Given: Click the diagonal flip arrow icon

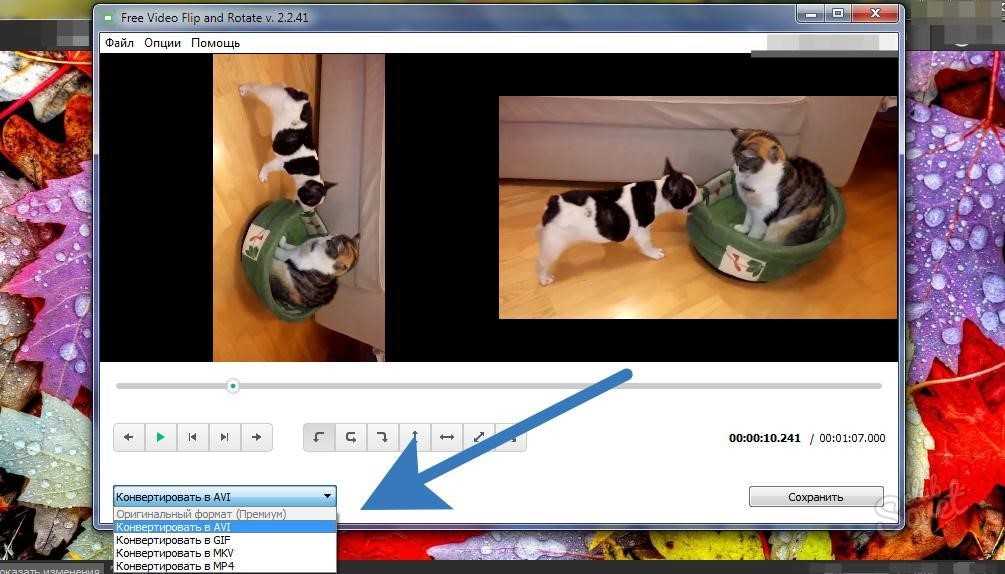Looking at the screenshot, I should pos(479,438).
